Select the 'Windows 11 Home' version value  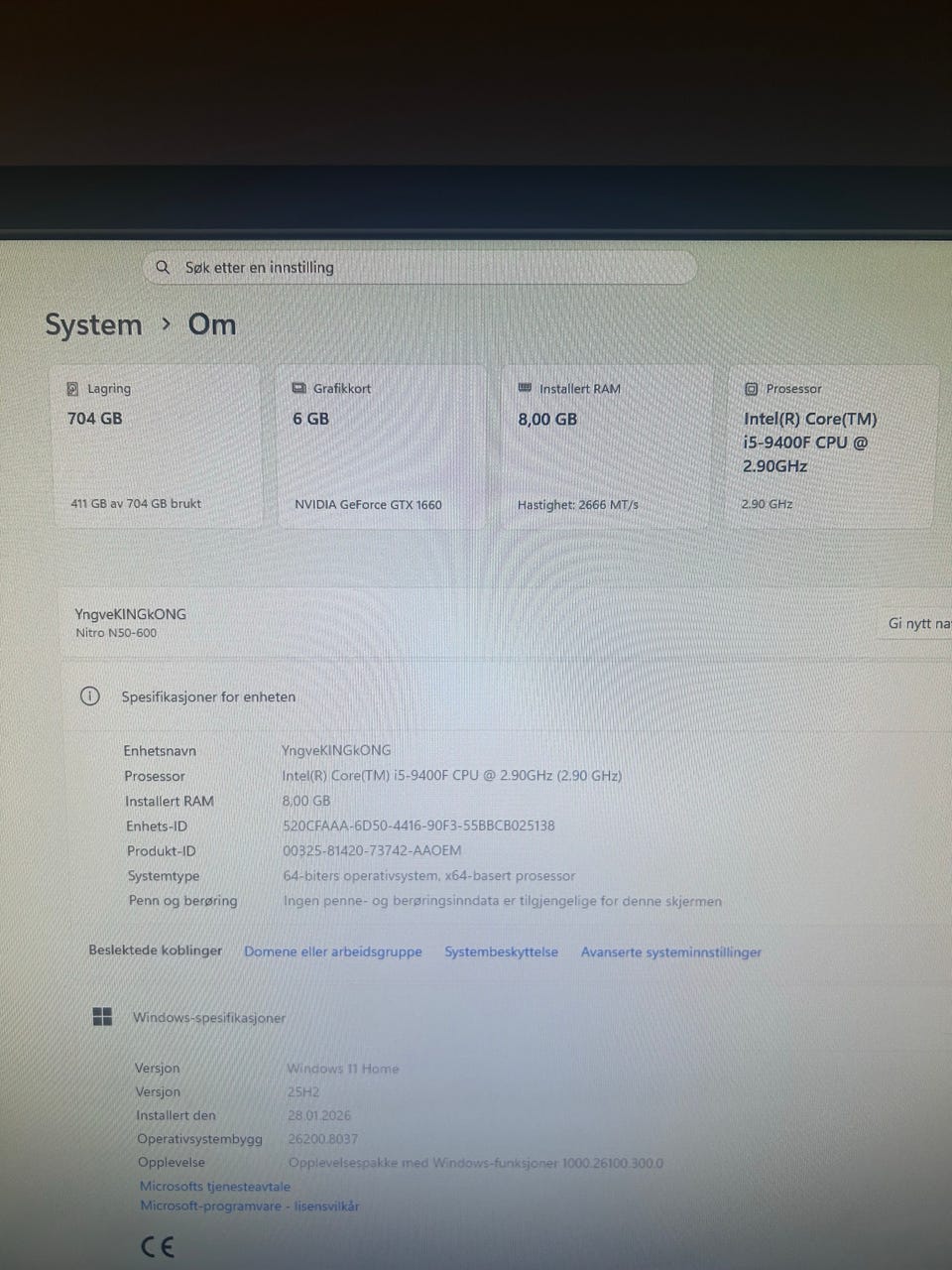tap(343, 1069)
